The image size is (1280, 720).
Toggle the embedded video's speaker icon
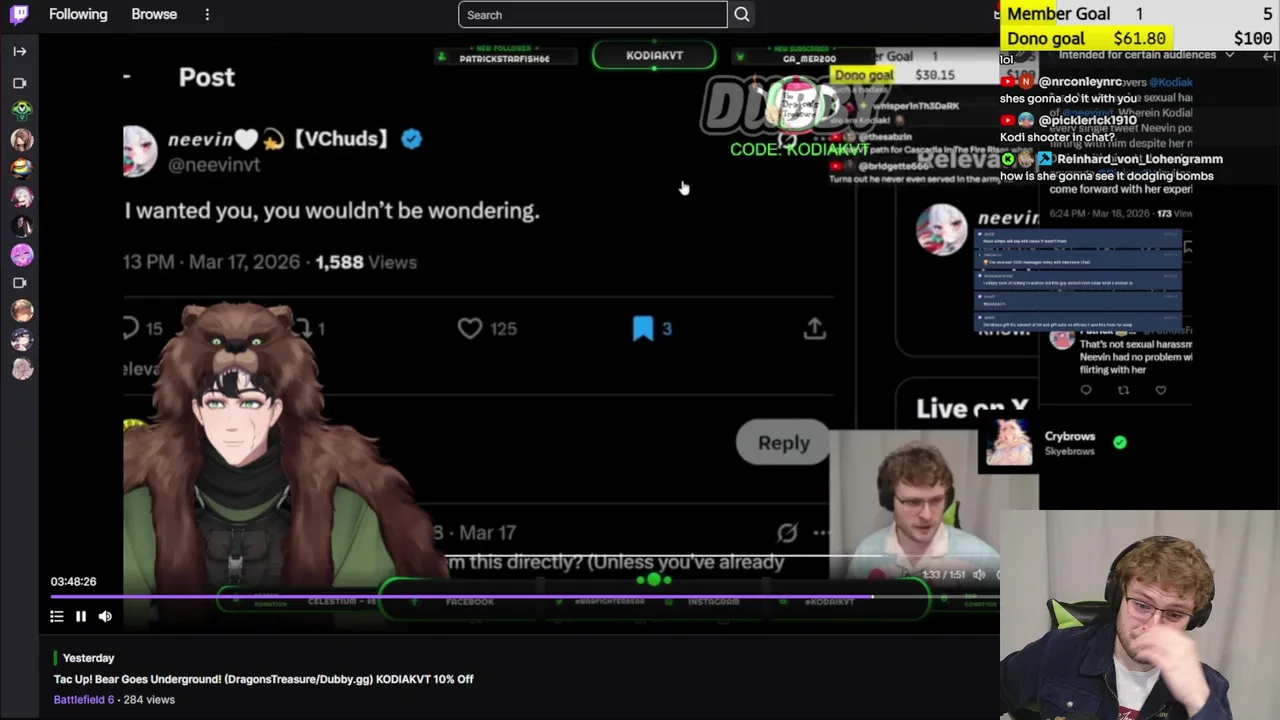(979, 575)
